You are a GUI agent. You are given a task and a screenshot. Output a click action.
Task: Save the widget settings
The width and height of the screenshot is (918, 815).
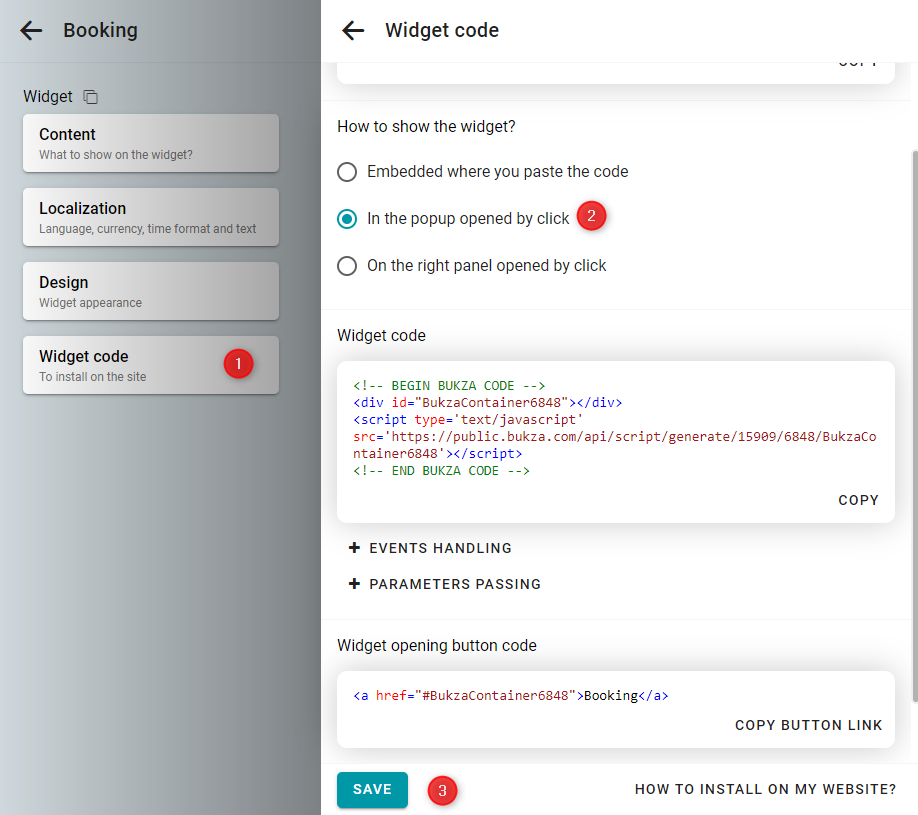pos(372,789)
